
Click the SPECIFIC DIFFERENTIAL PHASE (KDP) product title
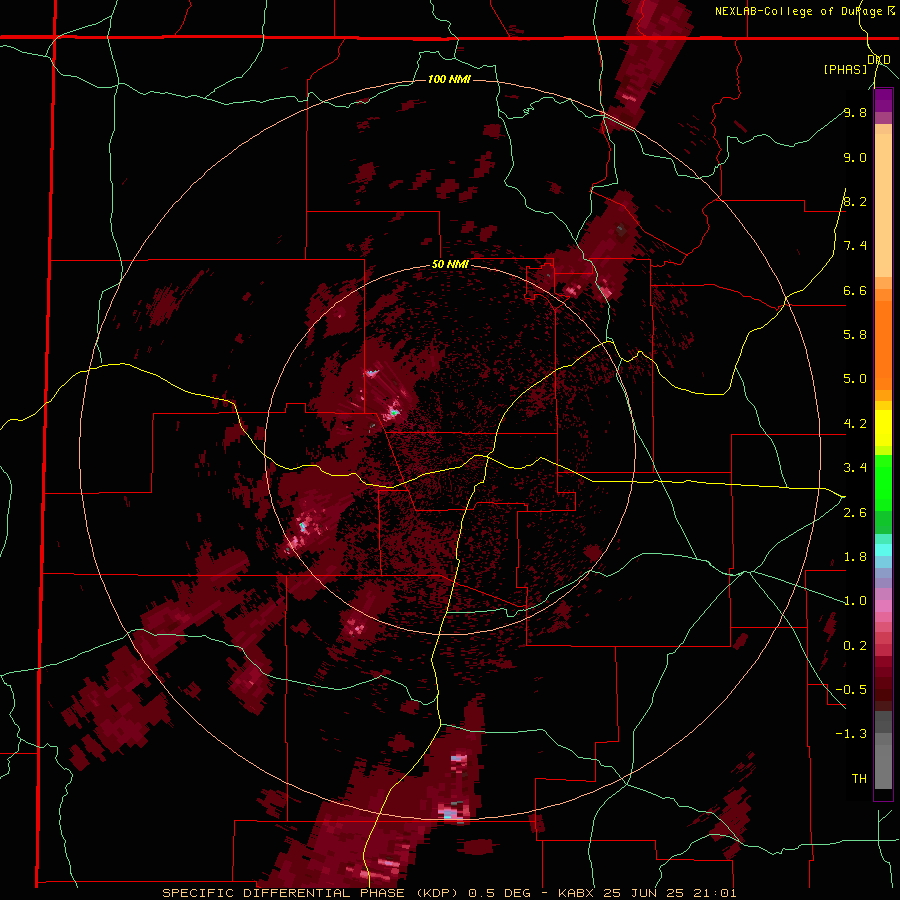coord(309,893)
